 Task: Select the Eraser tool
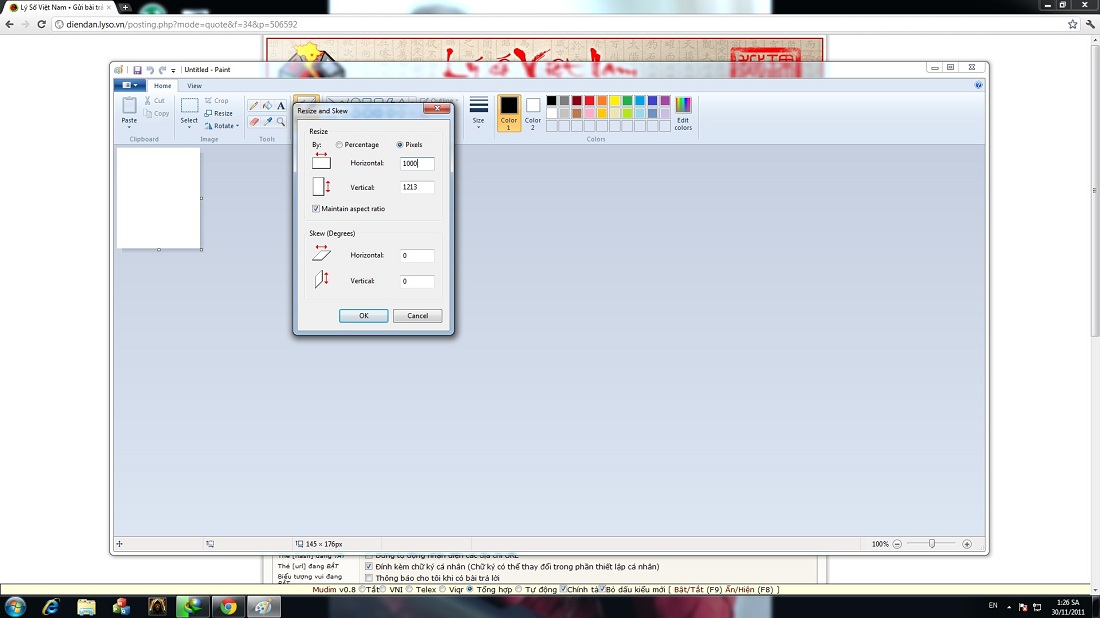point(254,122)
